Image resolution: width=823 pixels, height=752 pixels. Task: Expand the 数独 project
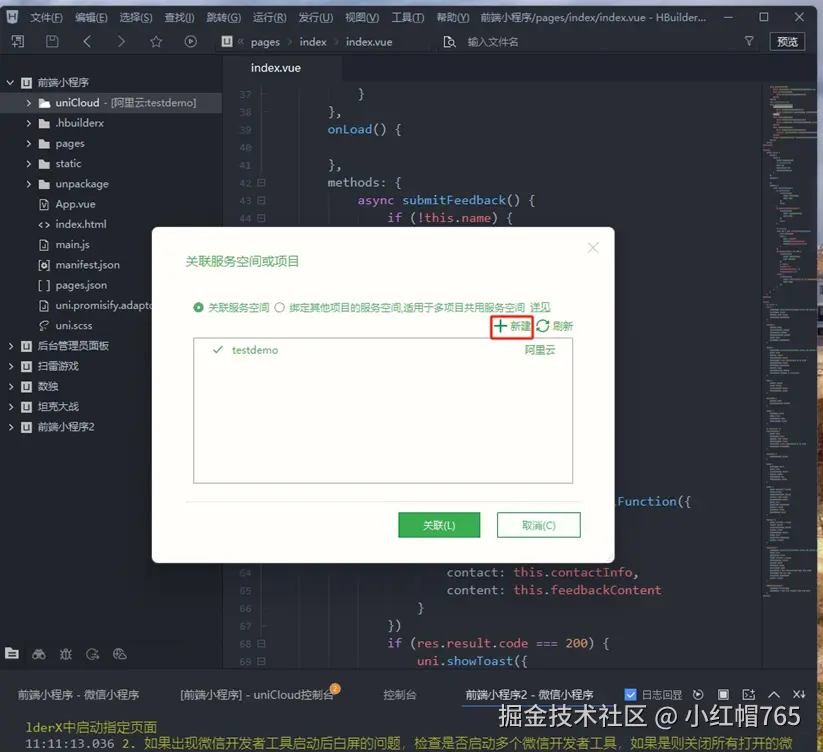coord(10,386)
